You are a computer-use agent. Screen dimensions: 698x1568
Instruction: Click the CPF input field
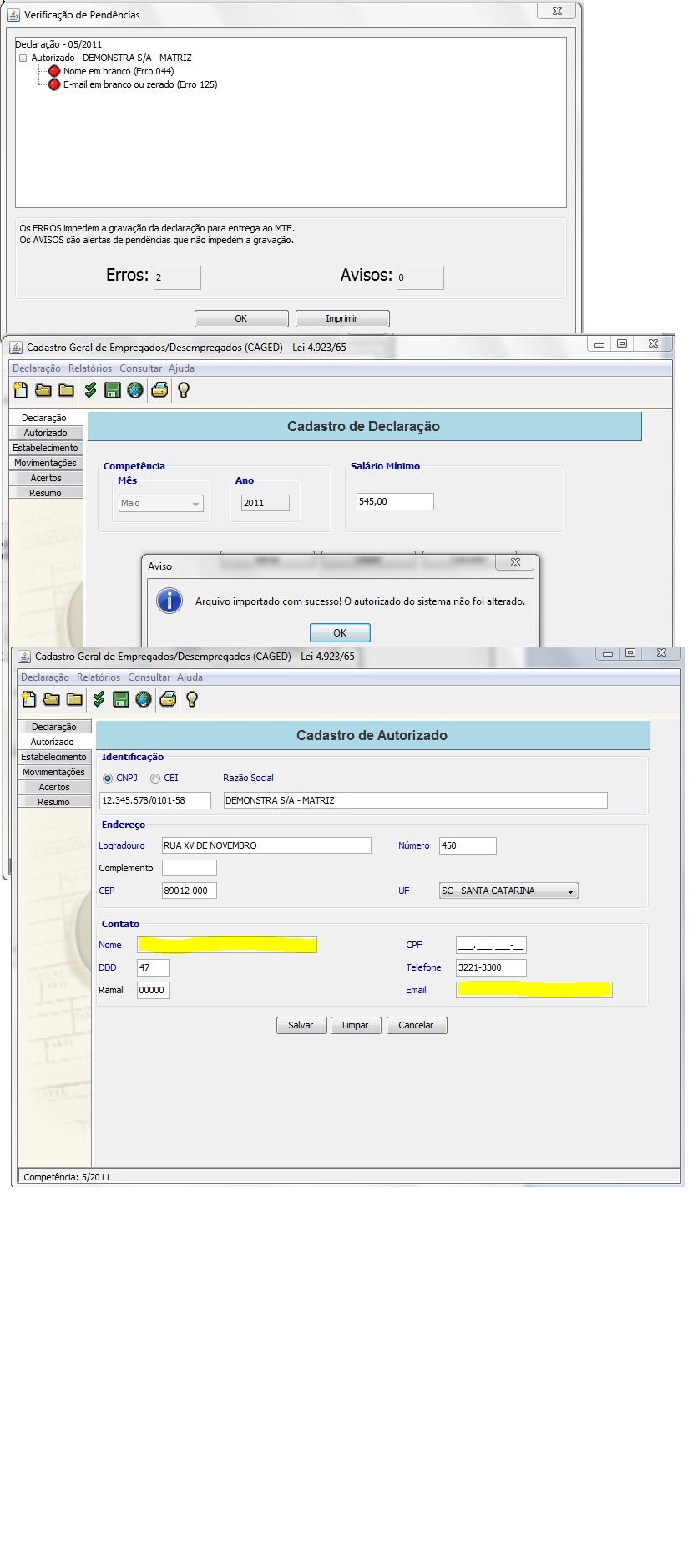[x=491, y=945]
